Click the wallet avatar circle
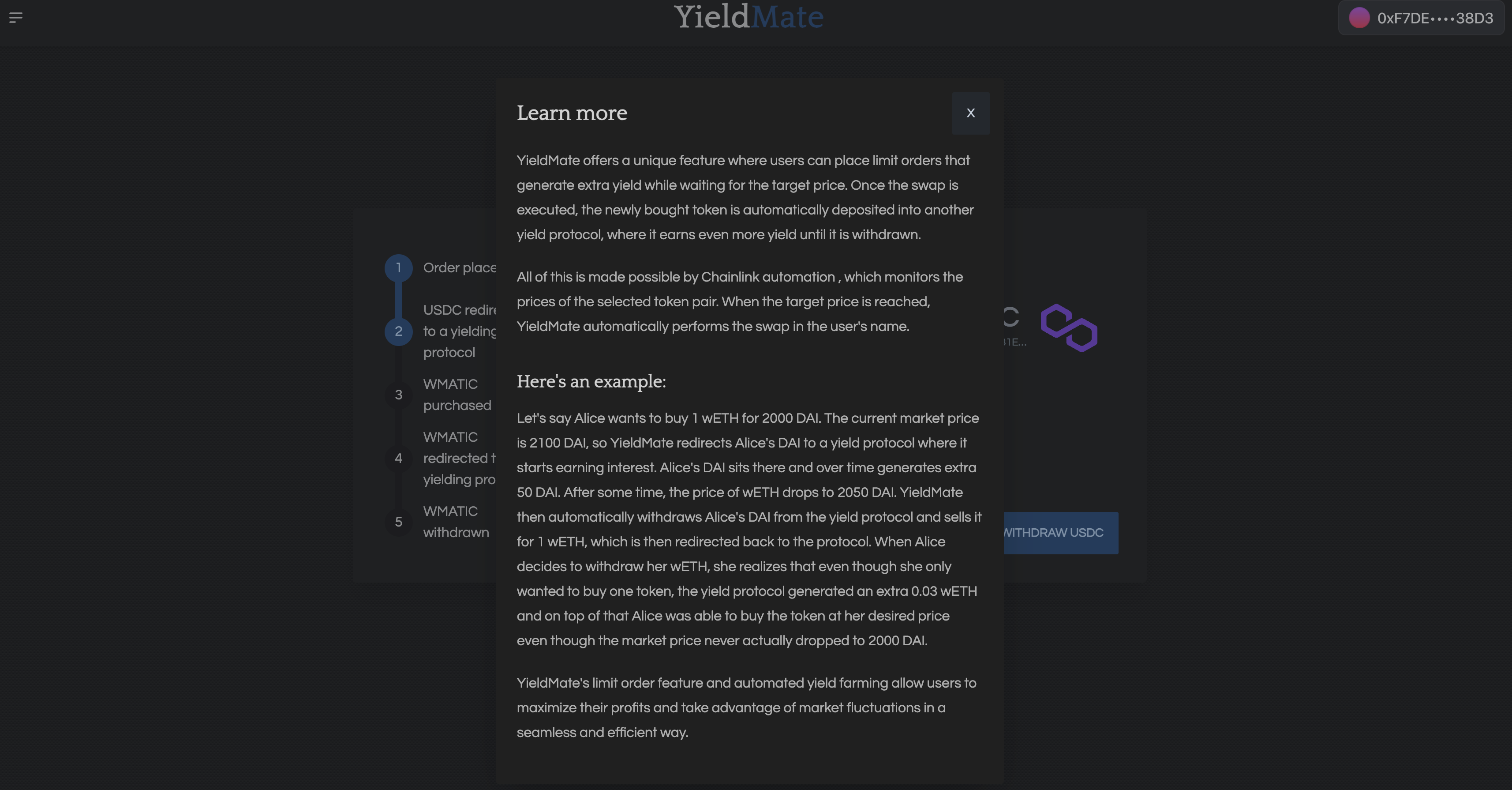 (1359, 18)
